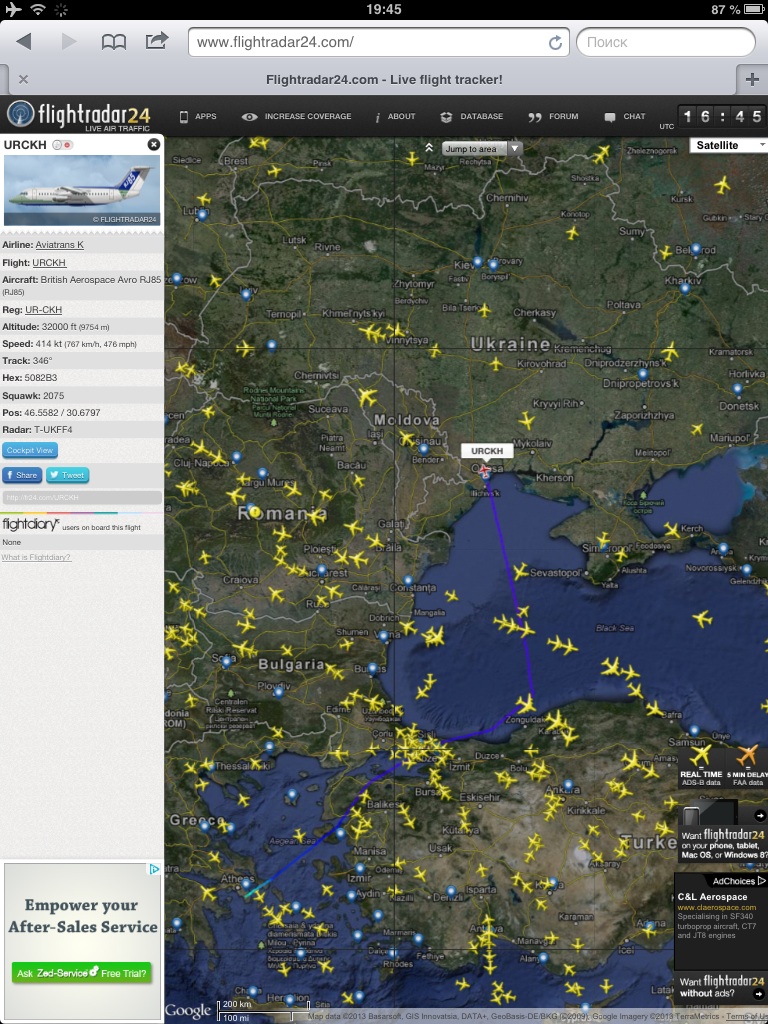Collapse toolbar with the double chevron arrows
This screenshot has width=768, height=1024.
[429, 148]
